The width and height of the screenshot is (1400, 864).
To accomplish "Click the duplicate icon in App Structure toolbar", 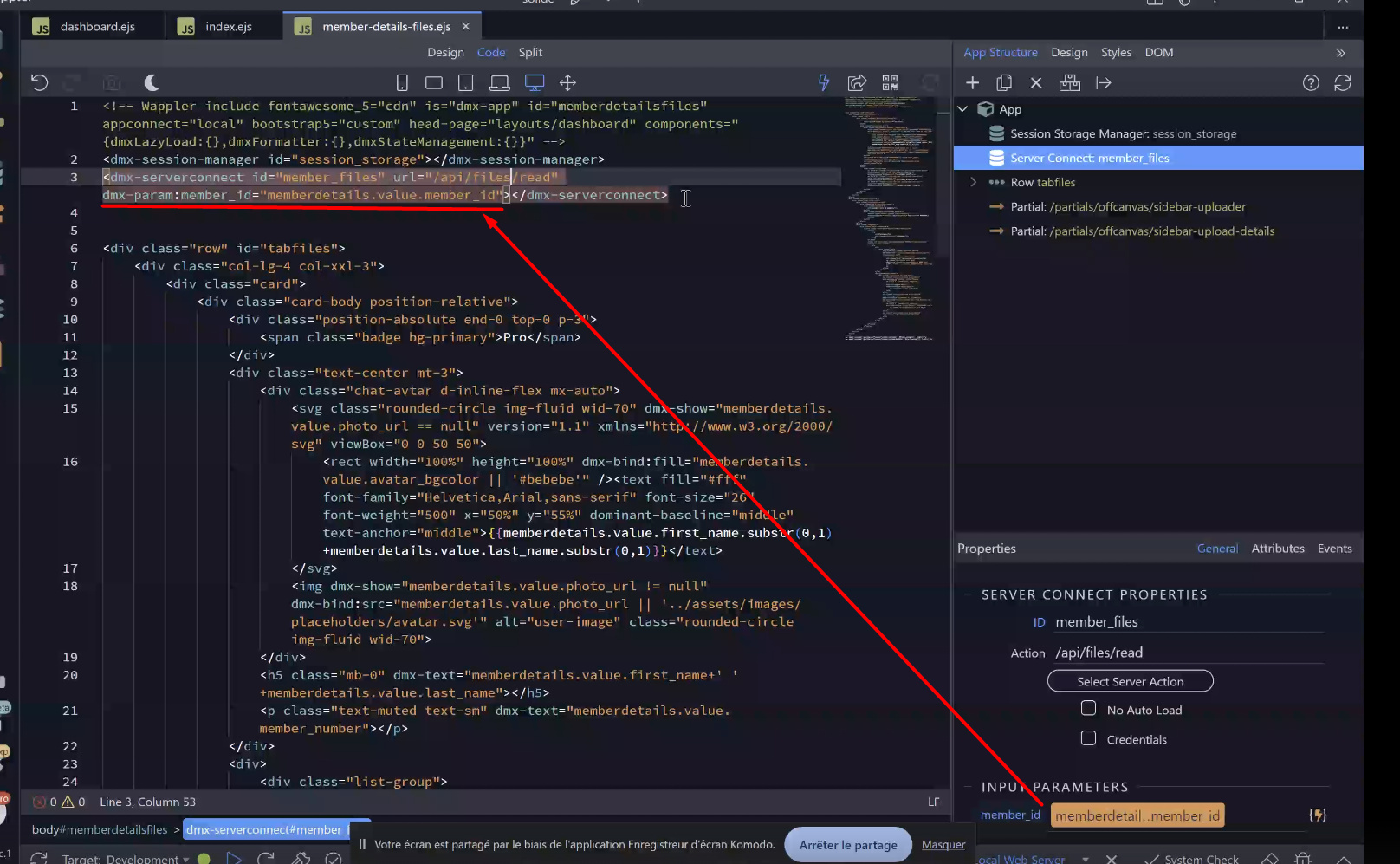I will pos(1004,82).
